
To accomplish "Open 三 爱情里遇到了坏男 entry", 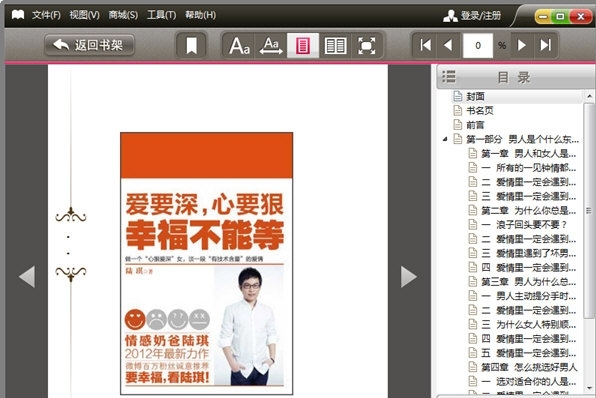I will pos(528,253).
